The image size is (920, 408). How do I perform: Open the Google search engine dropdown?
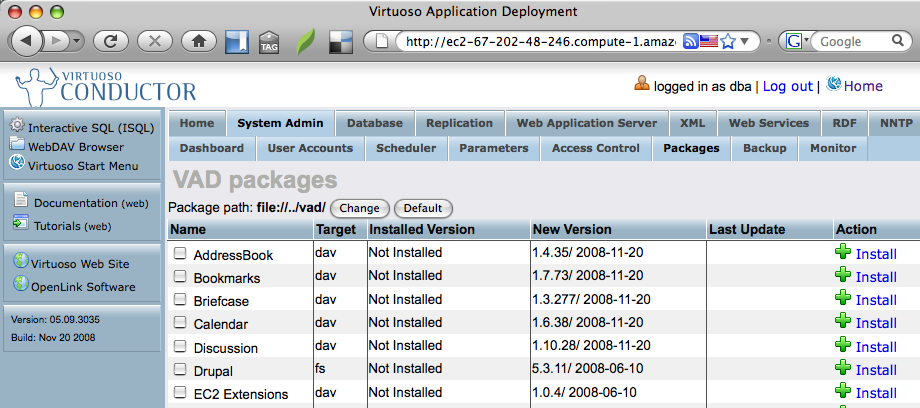click(797, 42)
